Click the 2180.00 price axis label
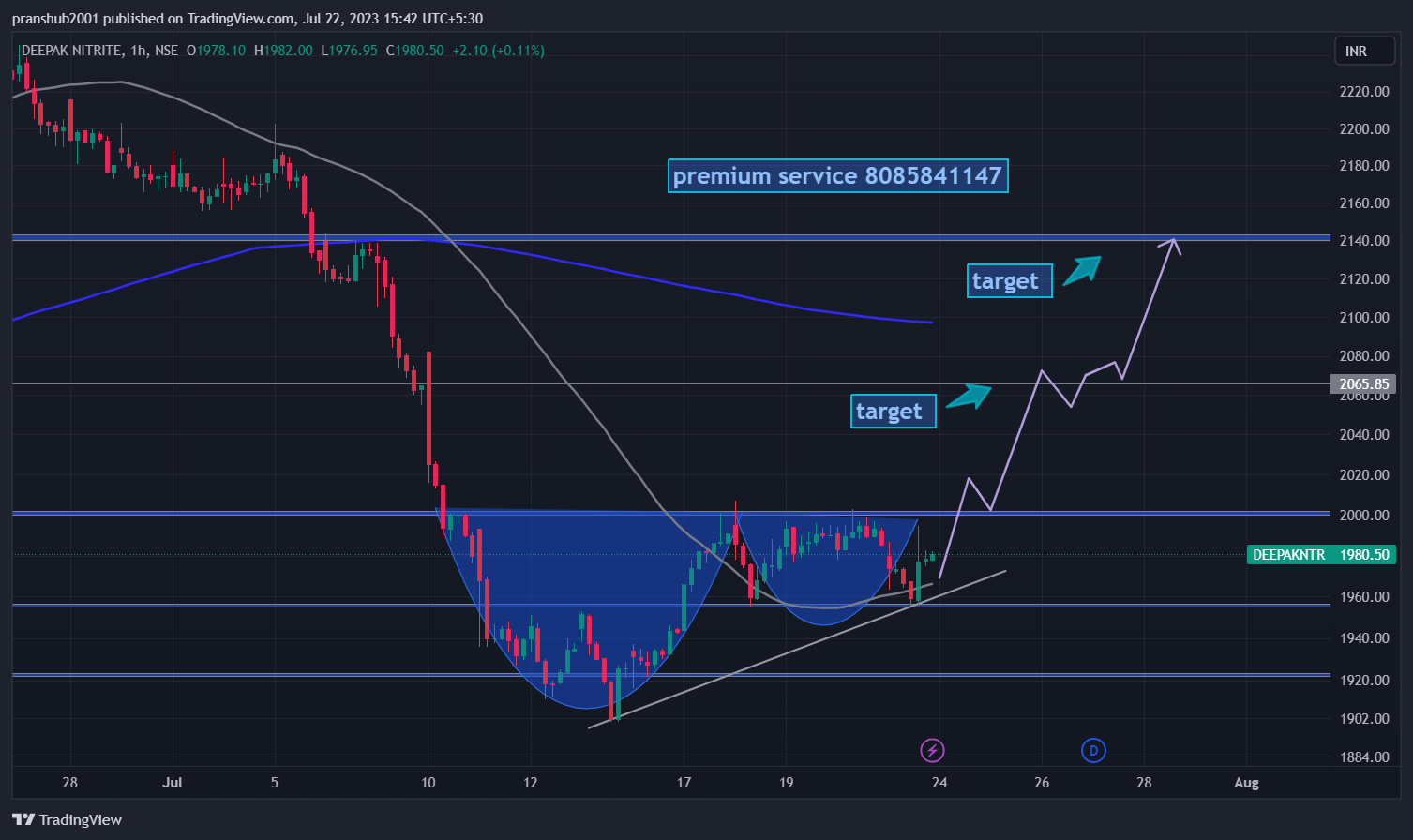This screenshot has width=1413, height=840. (x=1364, y=165)
